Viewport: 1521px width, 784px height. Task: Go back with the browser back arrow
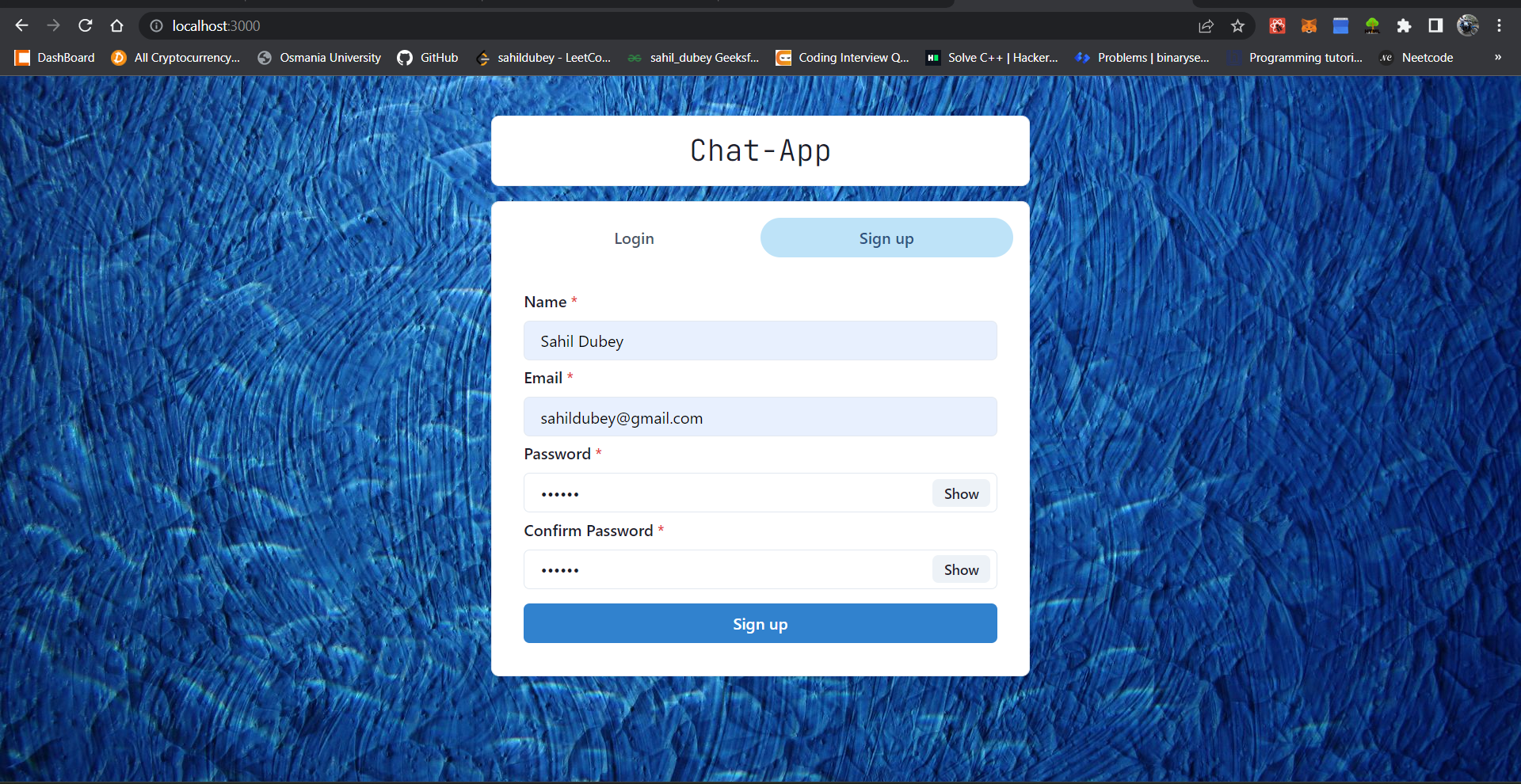tap(21, 26)
